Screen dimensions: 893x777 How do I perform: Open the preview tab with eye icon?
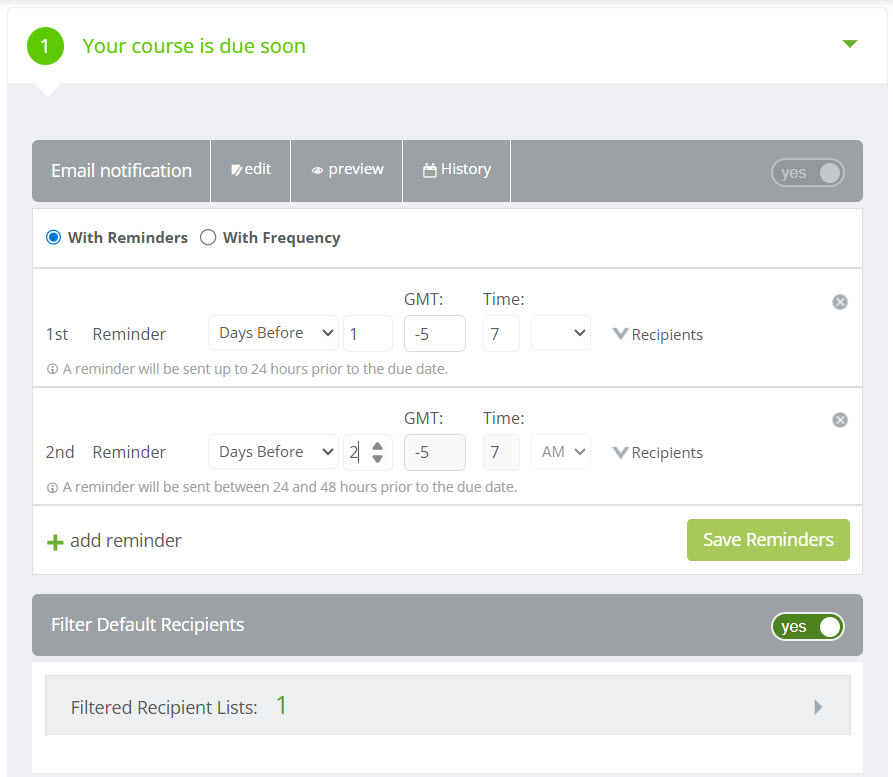[347, 169]
